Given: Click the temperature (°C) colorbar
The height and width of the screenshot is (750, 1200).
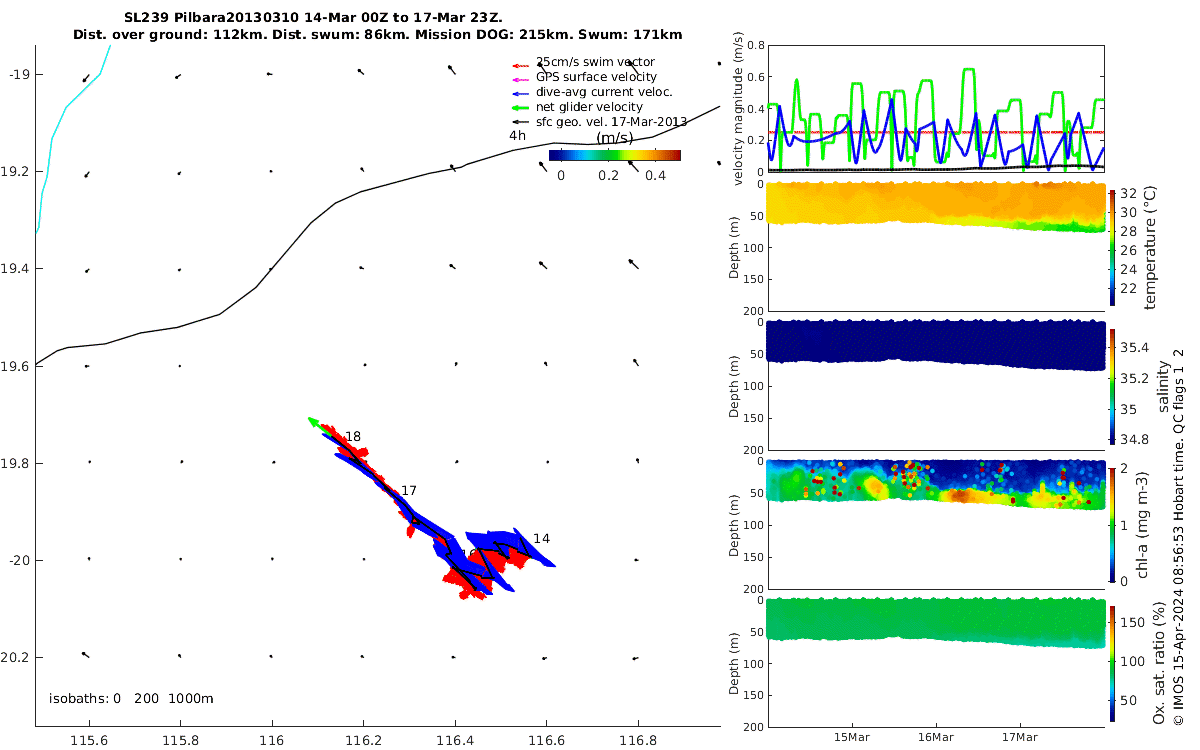Looking at the screenshot, I should [1112, 247].
